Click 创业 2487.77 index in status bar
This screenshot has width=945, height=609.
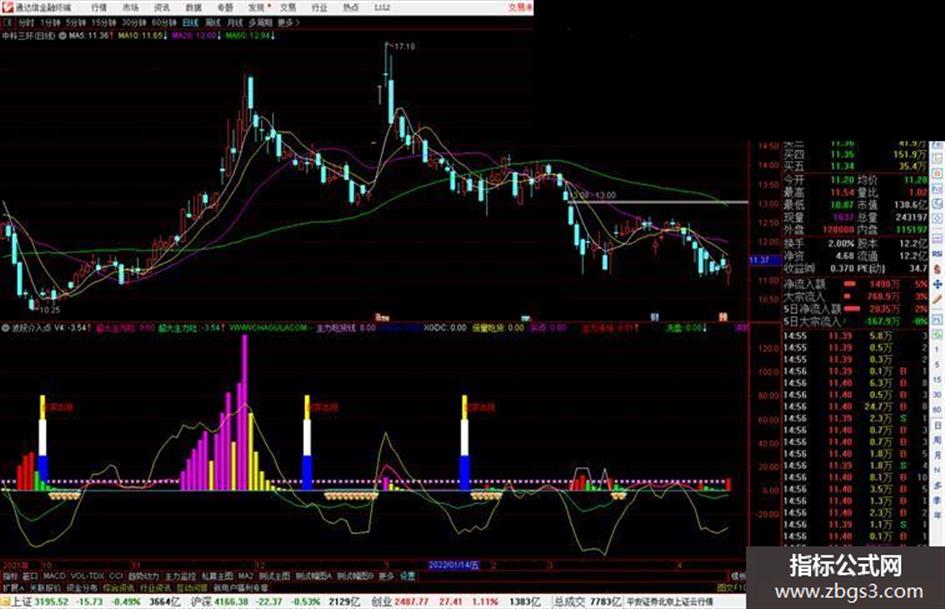[x=400, y=601]
